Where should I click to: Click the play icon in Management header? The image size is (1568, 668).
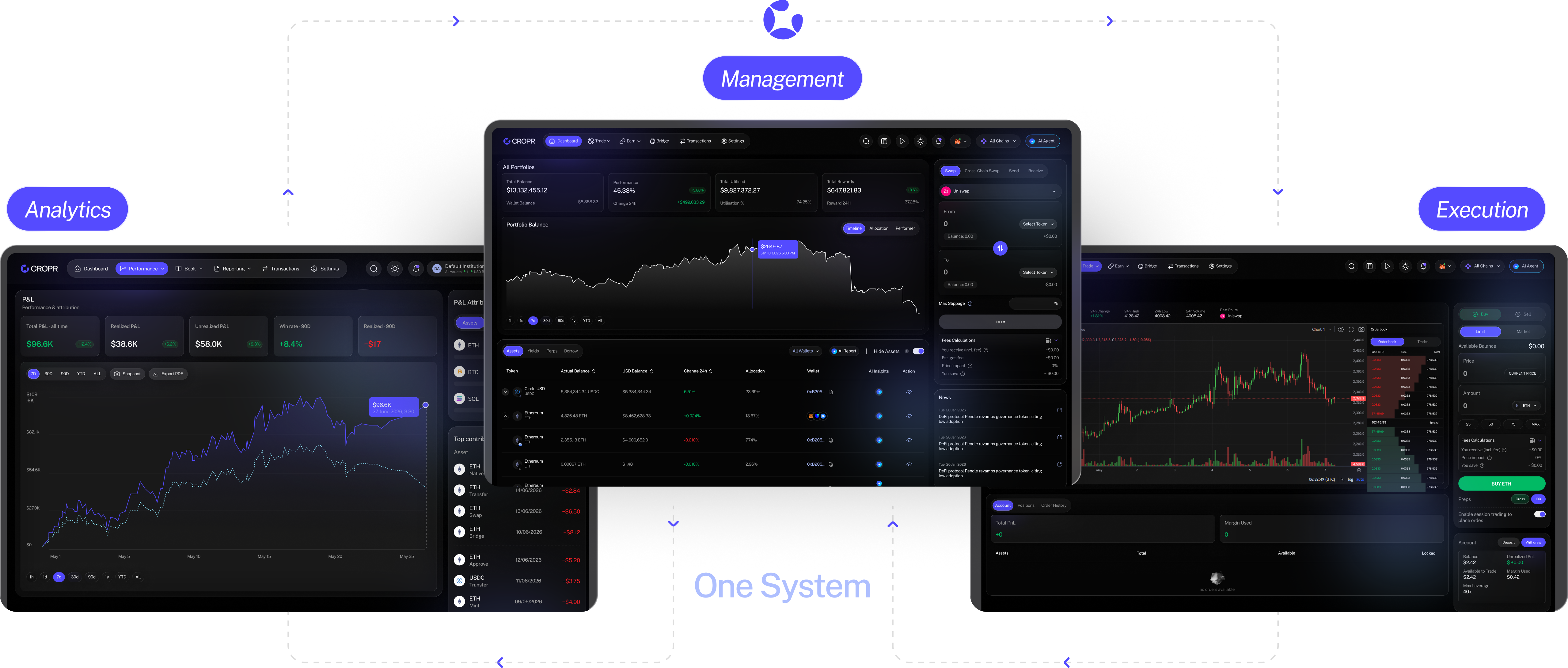click(x=902, y=141)
